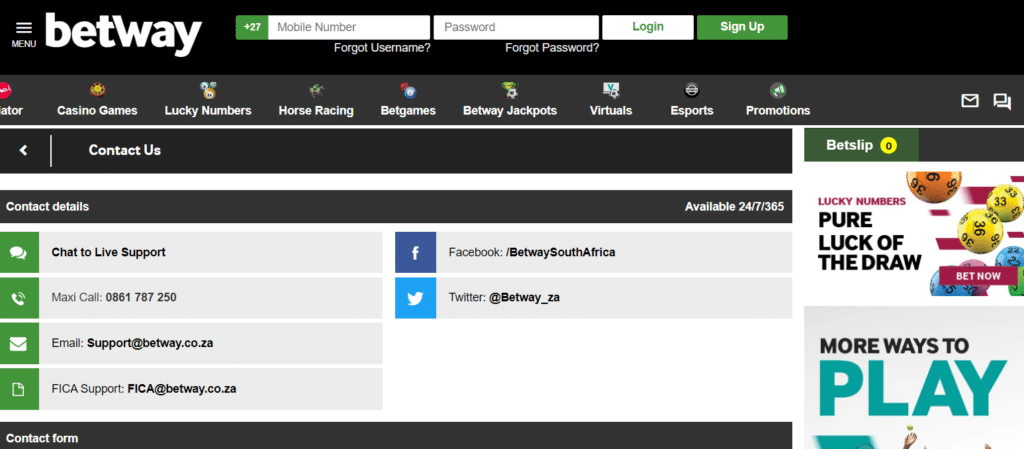Click BET NOW on Lucky Numbers banner
The height and width of the screenshot is (449, 1024).
pos(978,276)
